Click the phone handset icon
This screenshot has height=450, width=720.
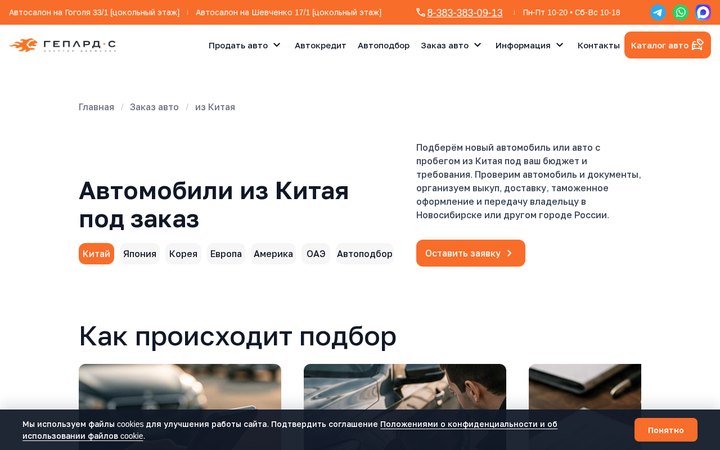coord(420,12)
